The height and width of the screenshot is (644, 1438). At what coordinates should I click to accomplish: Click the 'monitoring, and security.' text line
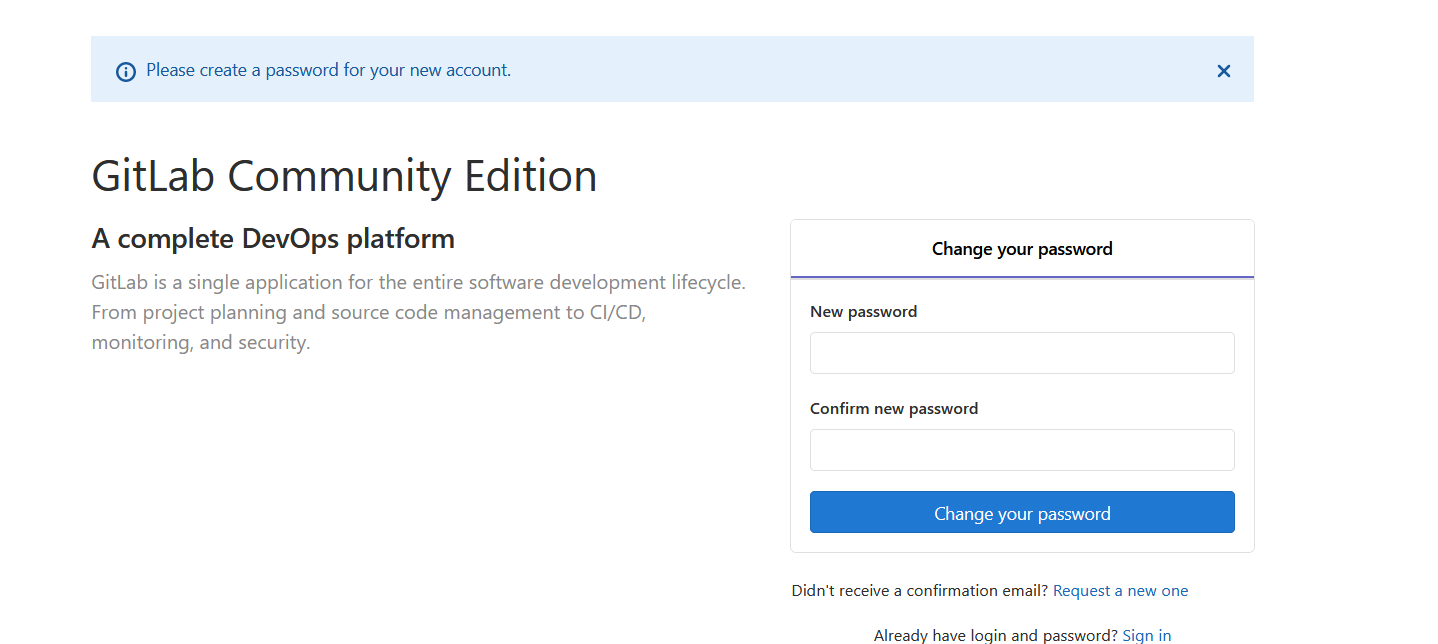point(201,343)
